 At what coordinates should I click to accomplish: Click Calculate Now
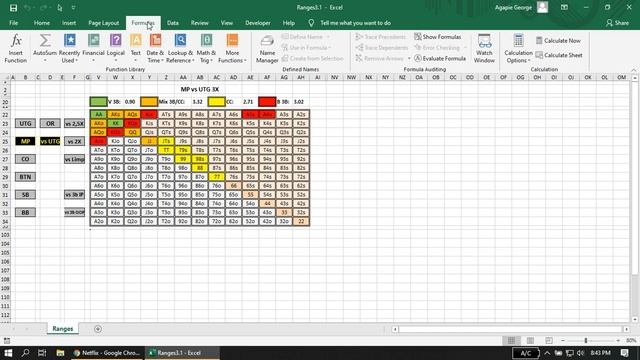pos(558,40)
